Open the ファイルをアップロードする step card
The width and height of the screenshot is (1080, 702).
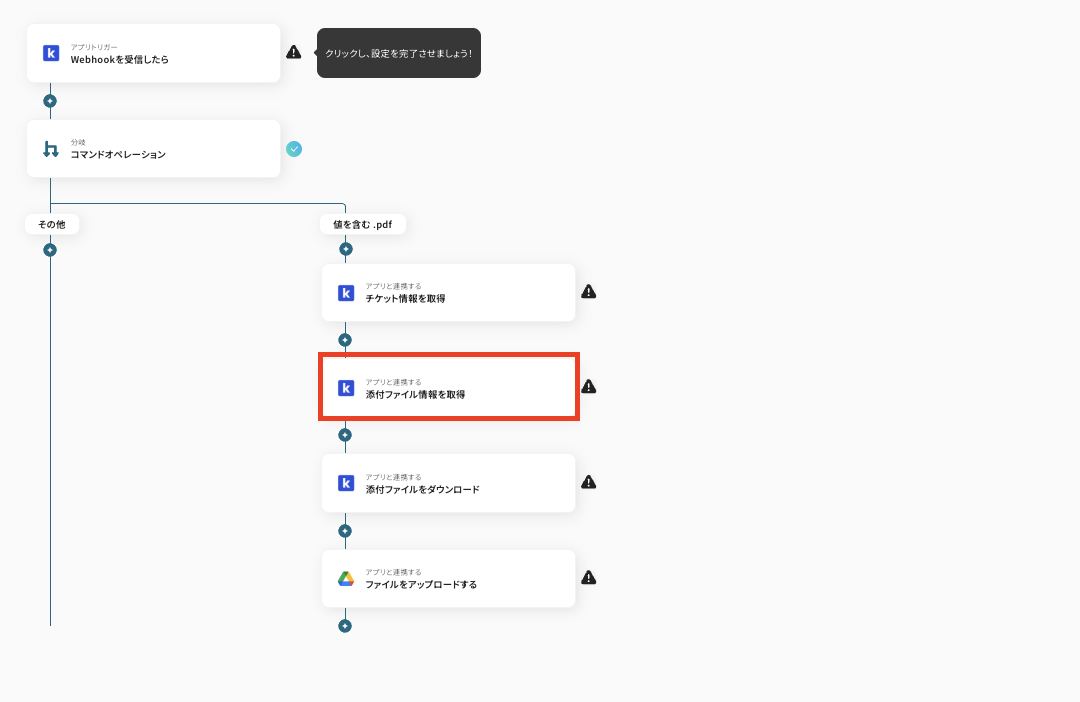448,579
